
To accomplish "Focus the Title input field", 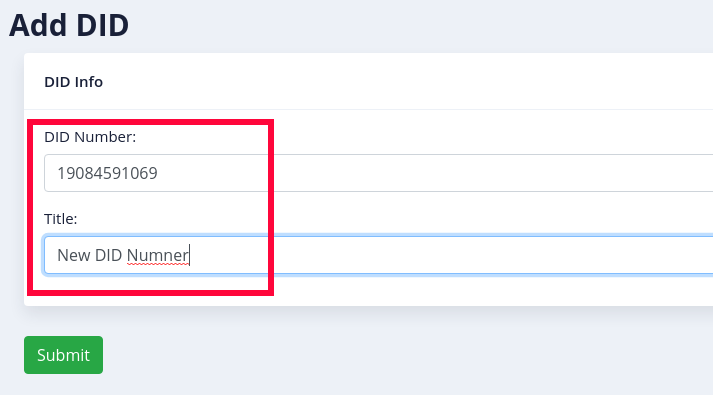I will (x=378, y=255).
